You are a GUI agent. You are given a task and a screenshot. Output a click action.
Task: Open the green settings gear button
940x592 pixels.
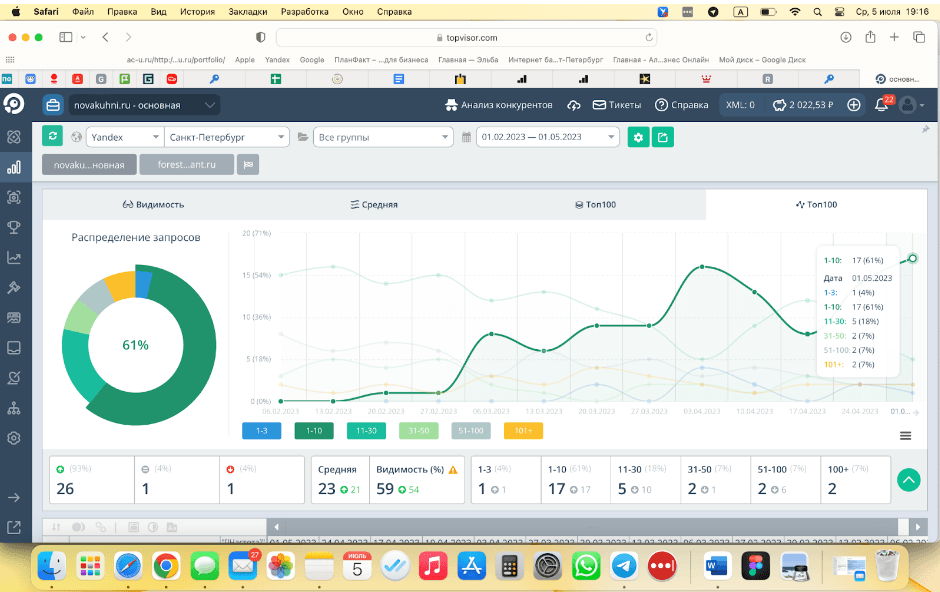[638, 137]
